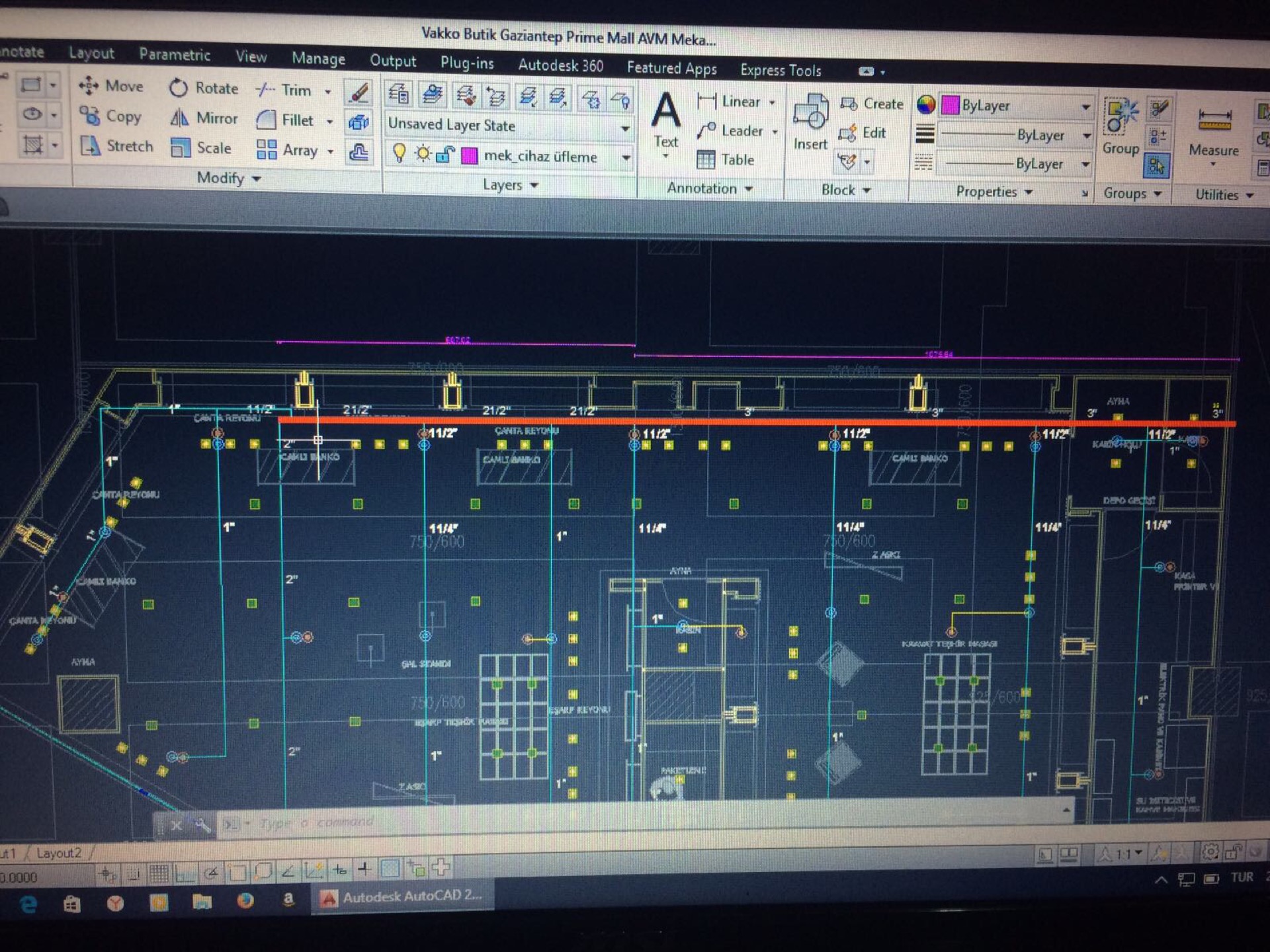Open the object color ByLayer dropdown
This screenshot has width=1270, height=952.
tap(1017, 106)
